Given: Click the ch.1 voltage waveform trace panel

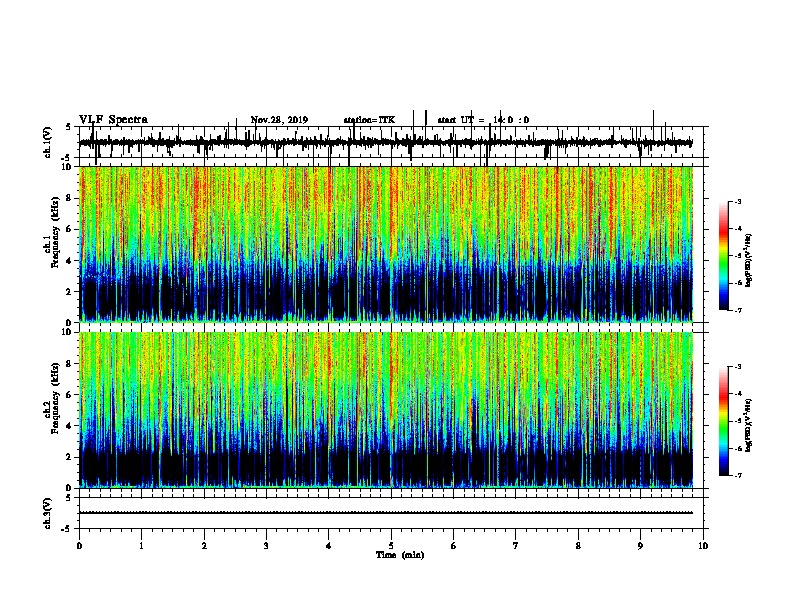Looking at the screenshot, I should pos(391,142).
